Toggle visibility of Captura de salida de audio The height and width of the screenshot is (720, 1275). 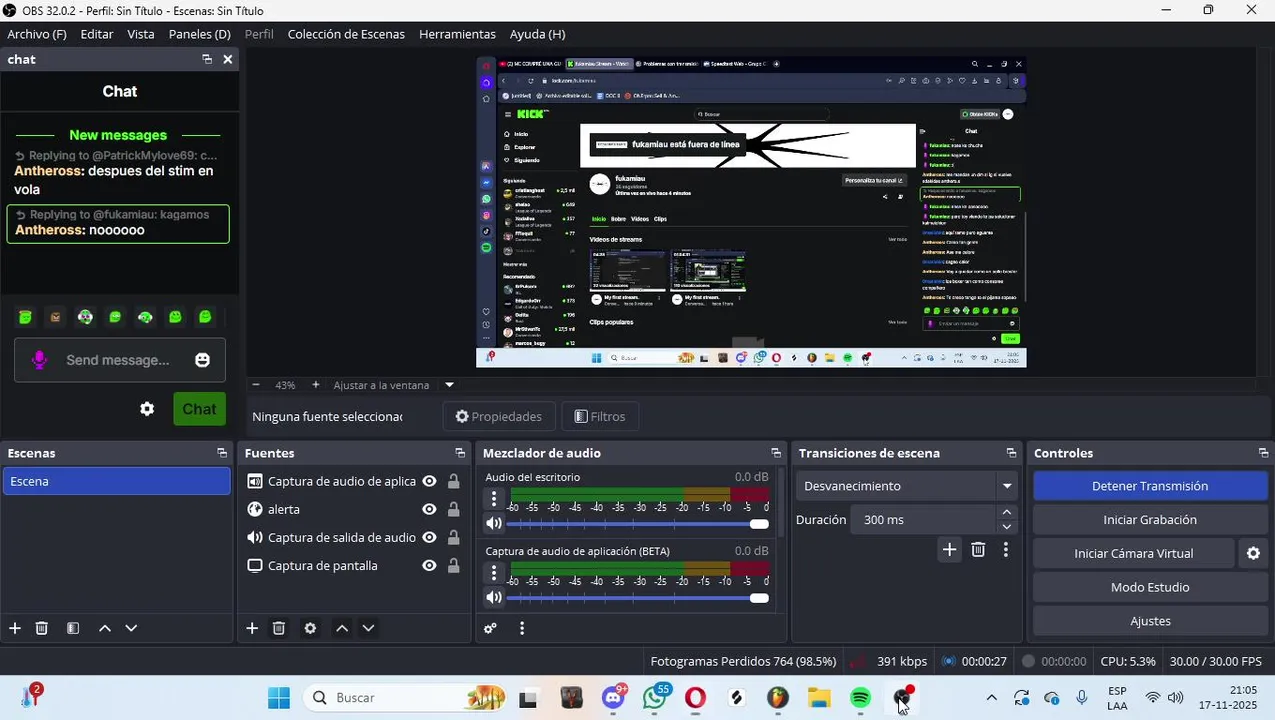pos(429,537)
